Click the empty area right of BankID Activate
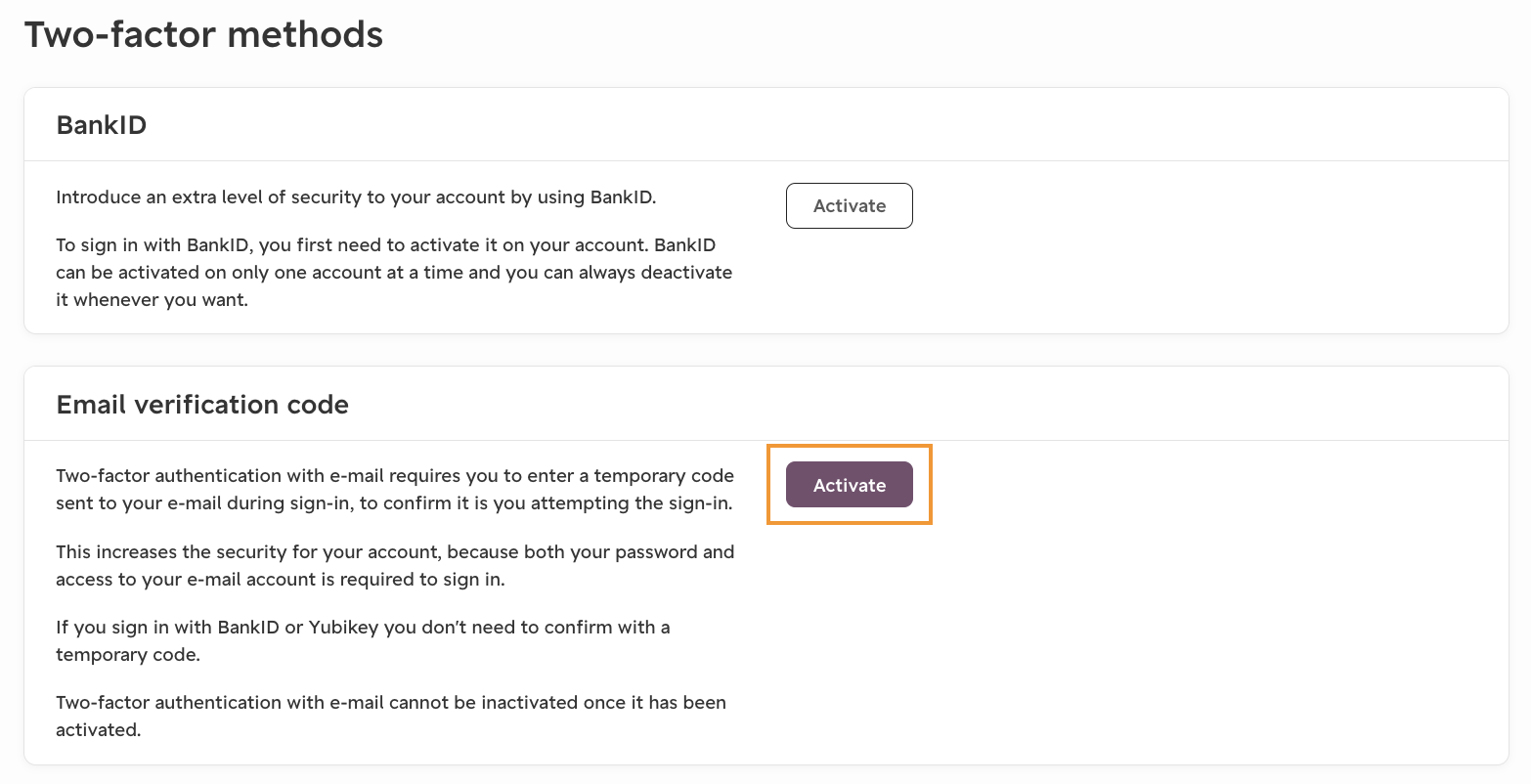Image resolution: width=1531 pixels, height=784 pixels. coord(1173,205)
